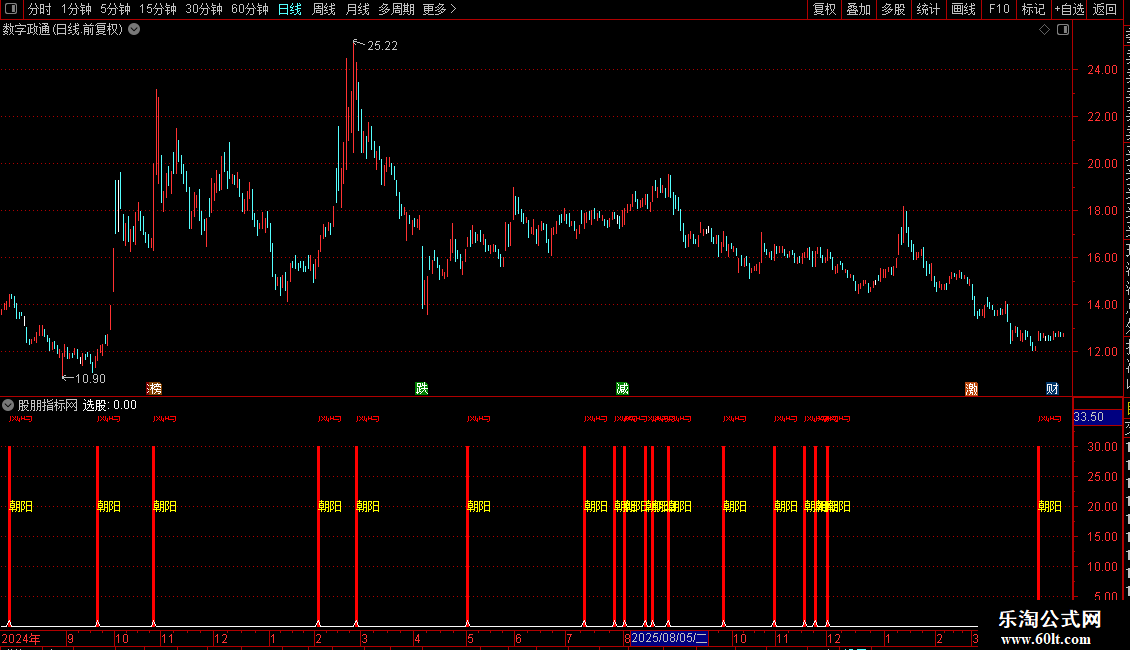Click the 24.00 price axis label
Screen dimensions: 1130x650
point(1102,70)
